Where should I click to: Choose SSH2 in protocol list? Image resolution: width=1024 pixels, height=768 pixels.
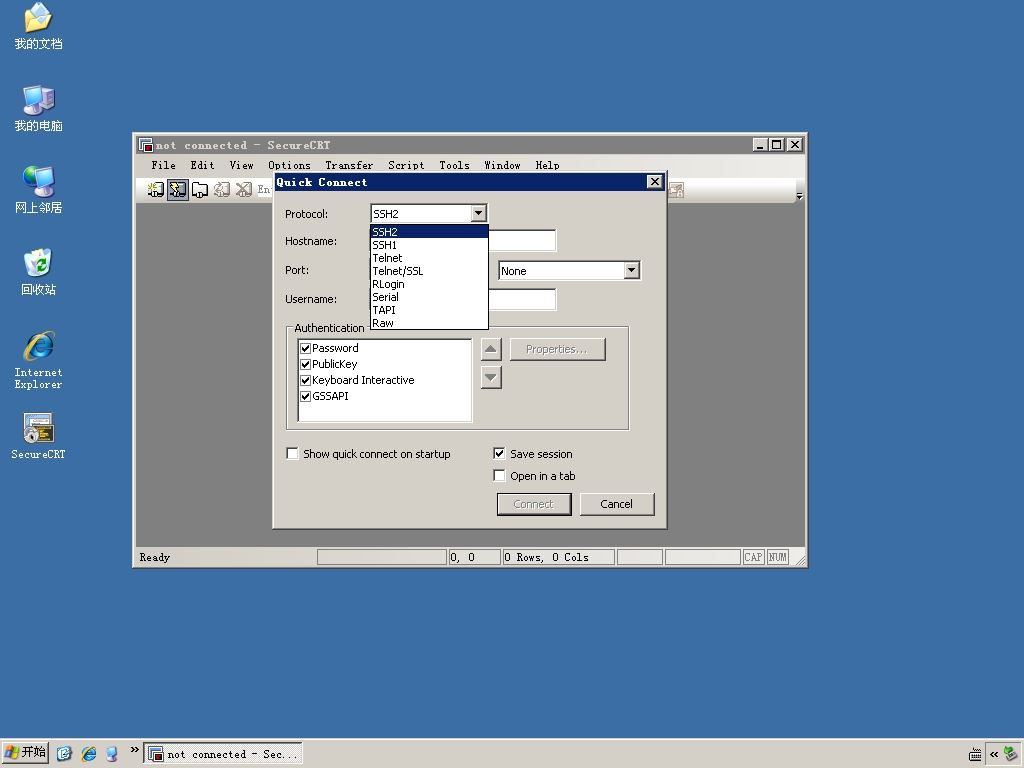[x=429, y=232]
